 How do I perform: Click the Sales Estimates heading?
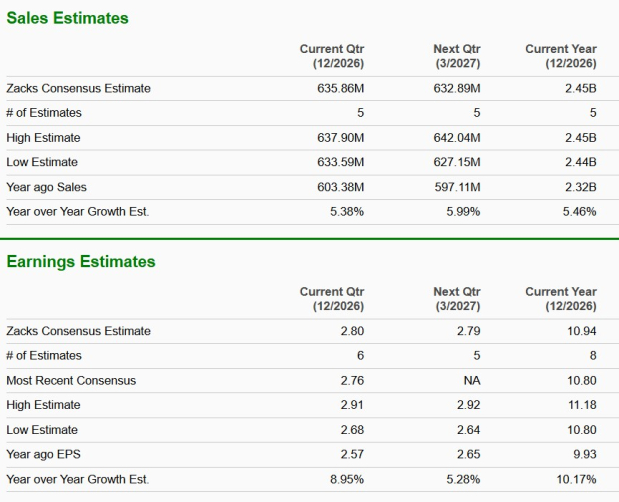tap(68, 18)
